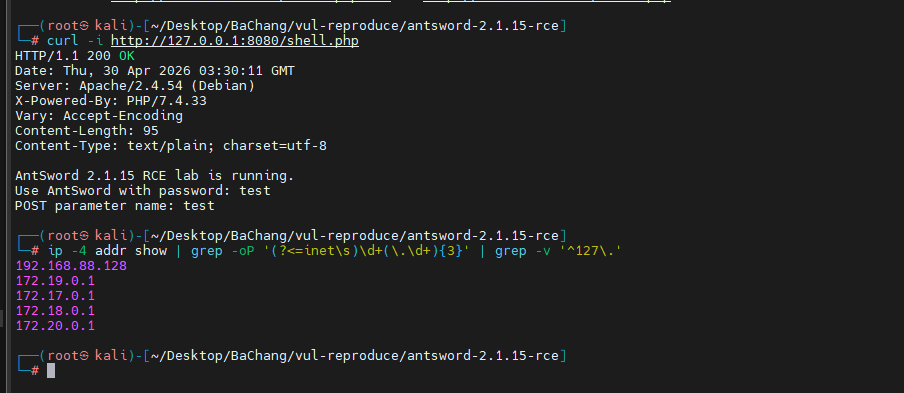Click the IP address 172.19.0.1
This screenshot has height=393, width=904.
[x=55, y=281]
